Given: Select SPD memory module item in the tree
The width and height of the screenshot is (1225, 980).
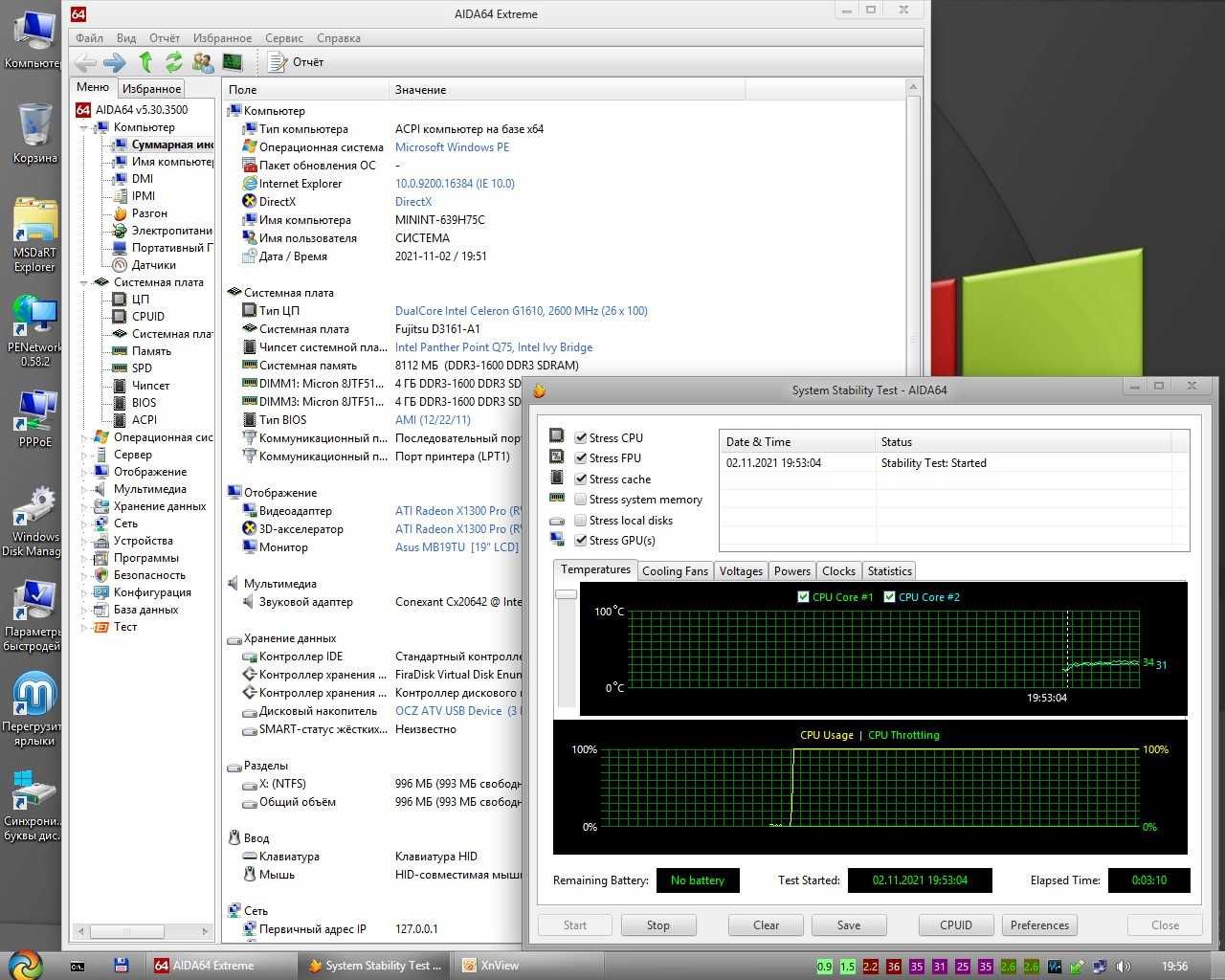Looking at the screenshot, I should pos(132,368).
